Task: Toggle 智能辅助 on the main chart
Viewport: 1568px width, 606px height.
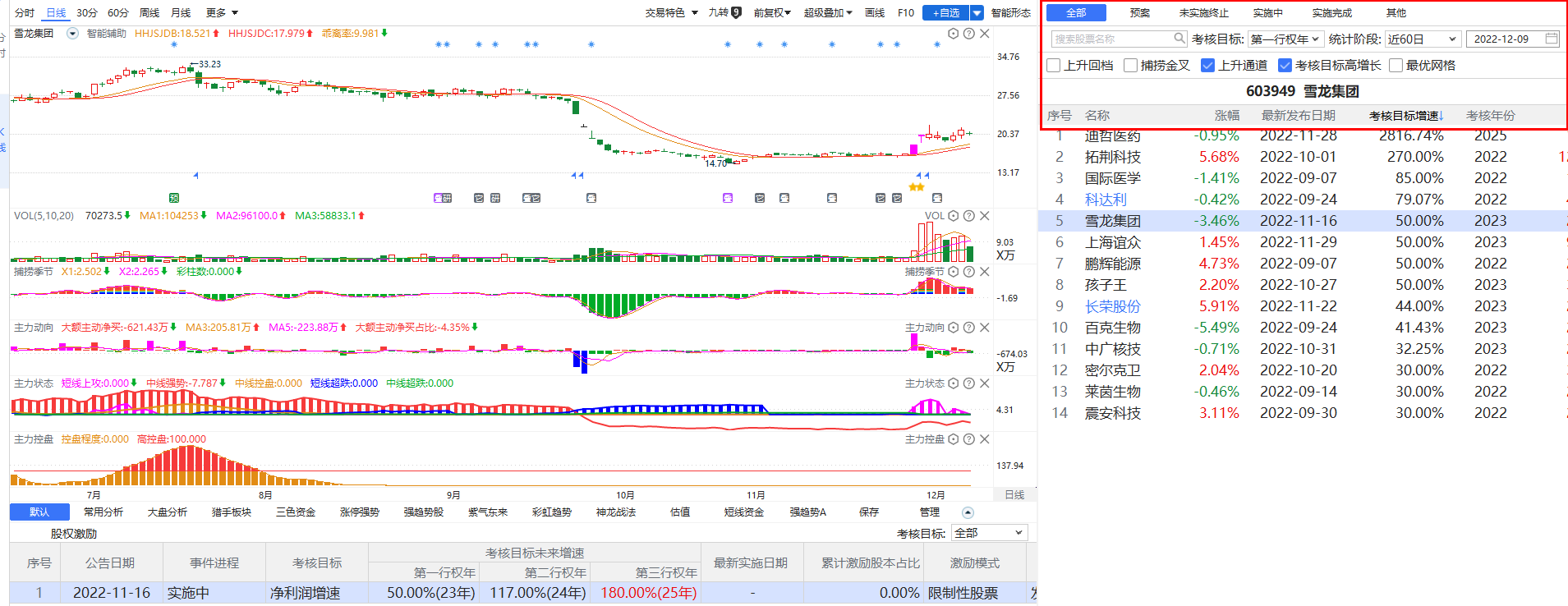Action: [107, 34]
